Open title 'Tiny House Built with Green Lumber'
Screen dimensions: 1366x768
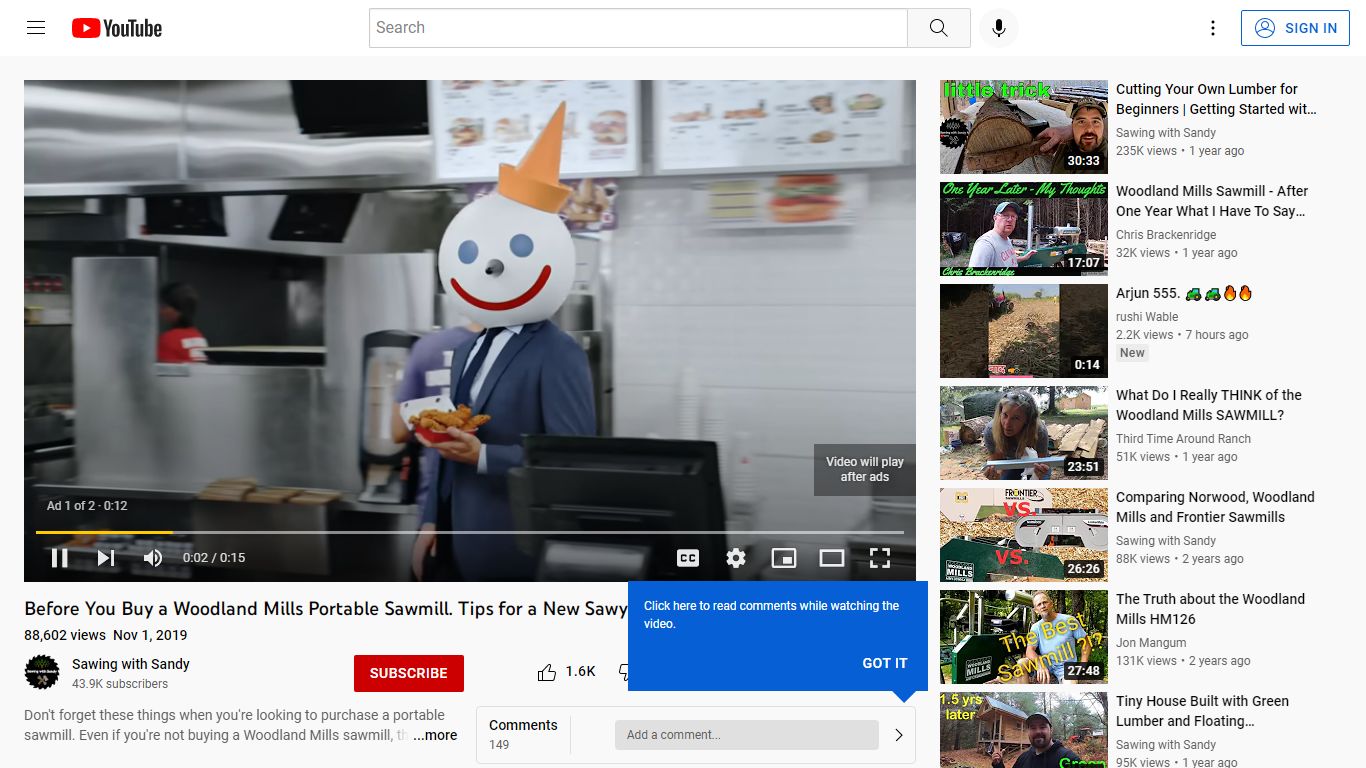point(1202,711)
